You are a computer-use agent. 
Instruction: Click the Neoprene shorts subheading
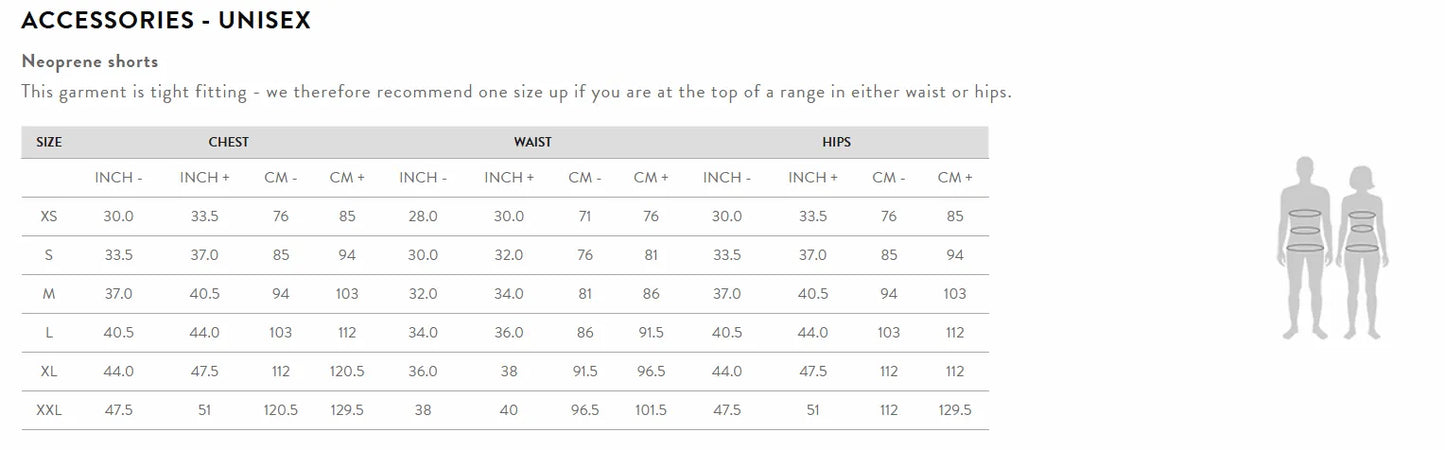(x=90, y=61)
